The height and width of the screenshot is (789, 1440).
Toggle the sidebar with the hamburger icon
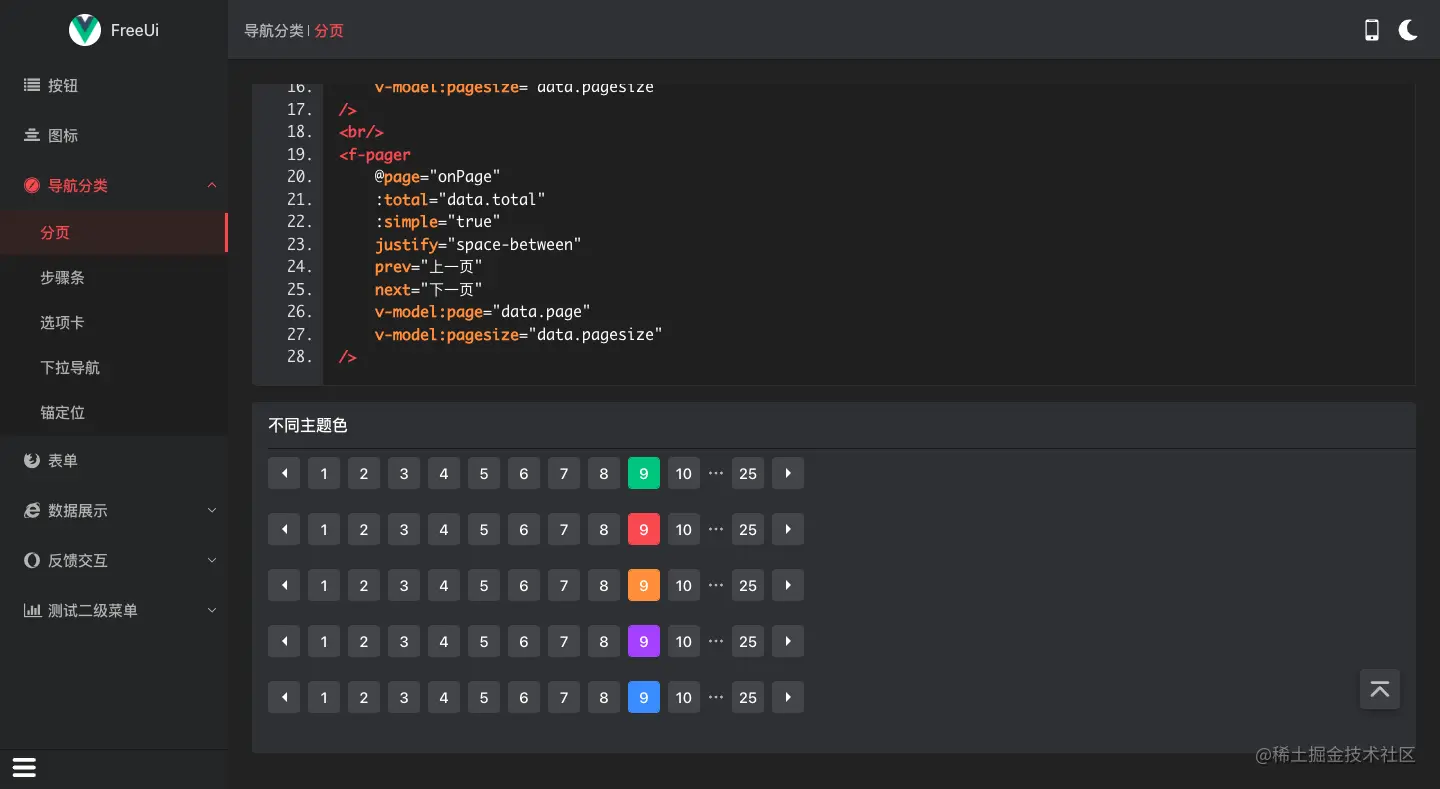[x=24, y=768]
